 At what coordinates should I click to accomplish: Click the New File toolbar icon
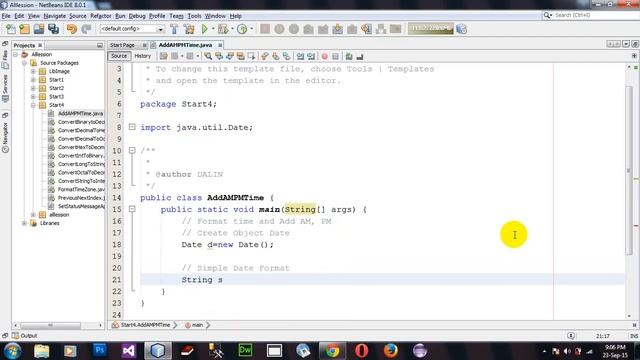(11, 29)
